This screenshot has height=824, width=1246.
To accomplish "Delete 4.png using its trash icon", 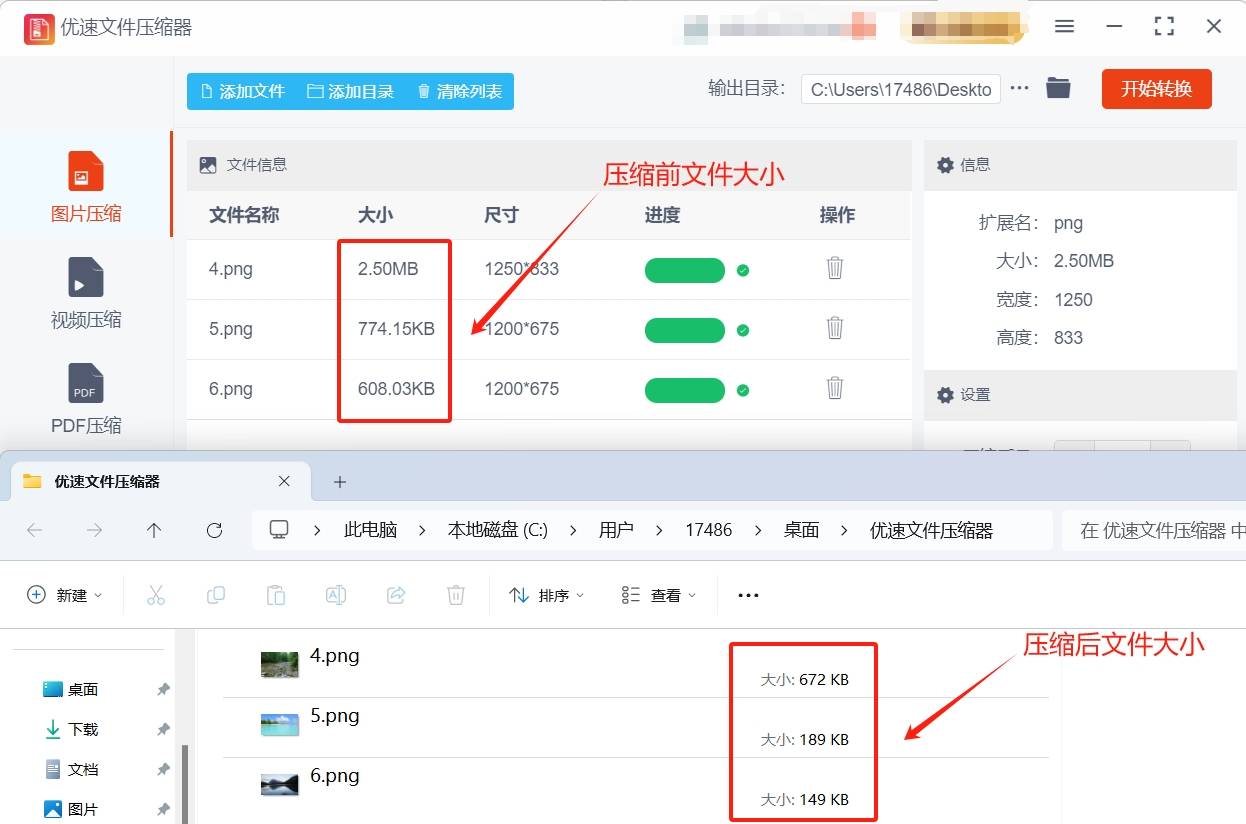I will coord(835,269).
